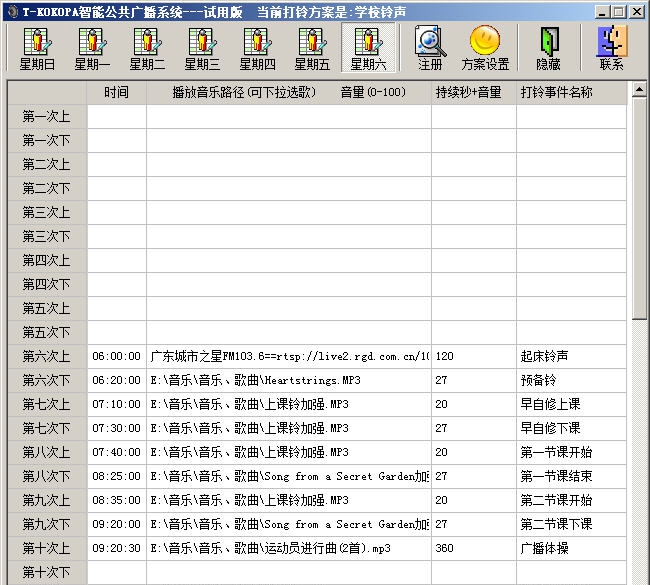Open the 星期五 schedule

click(312, 49)
